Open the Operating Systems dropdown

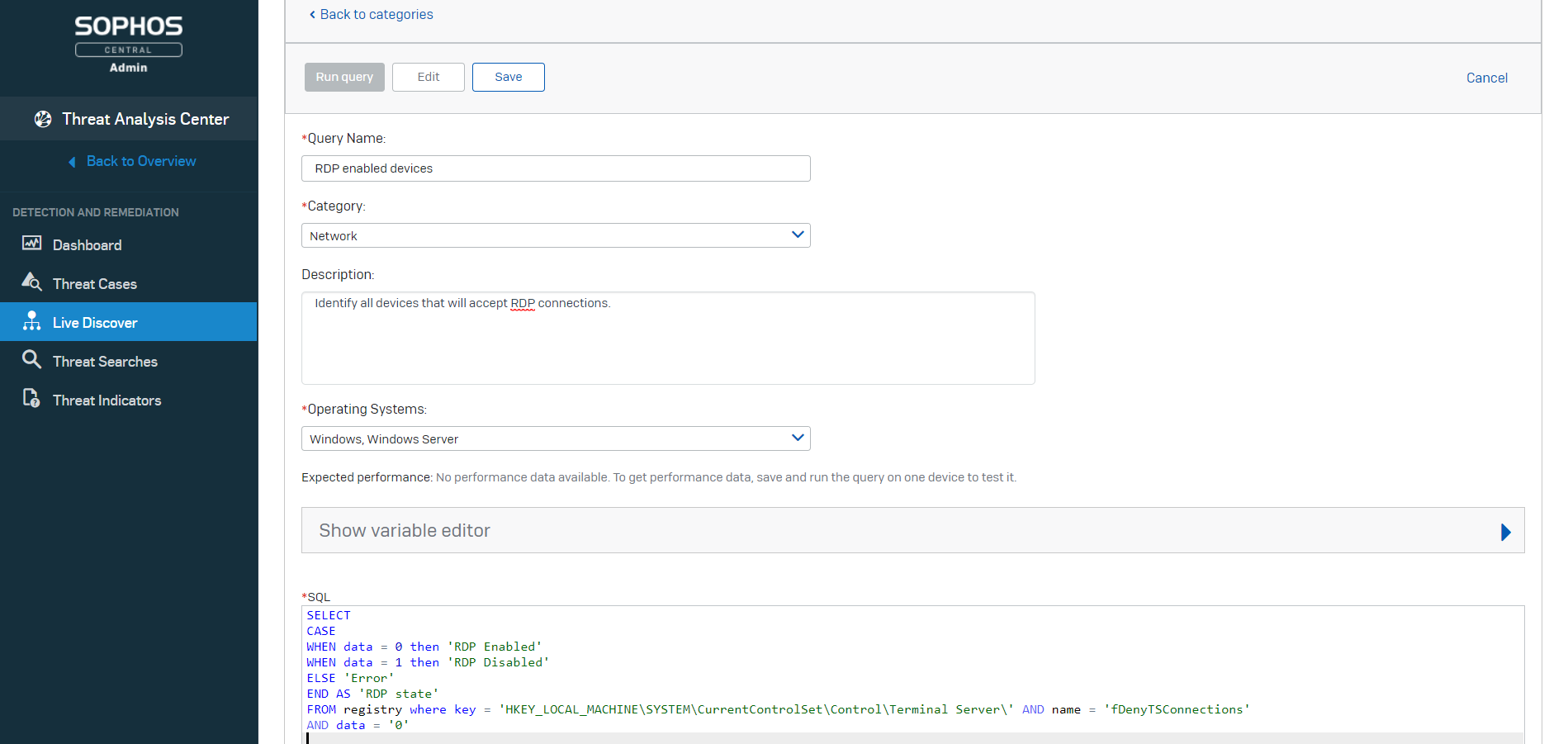pyautogui.click(x=556, y=438)
